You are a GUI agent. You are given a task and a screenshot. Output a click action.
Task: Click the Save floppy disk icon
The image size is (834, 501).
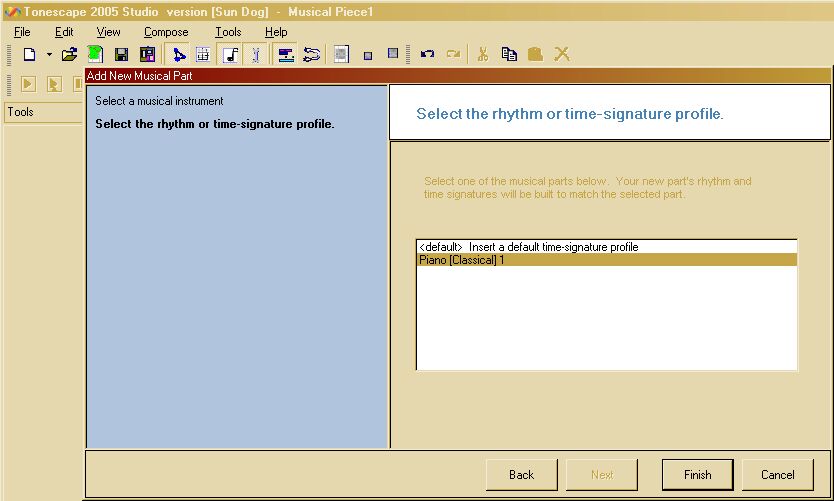tap(121, 54)
